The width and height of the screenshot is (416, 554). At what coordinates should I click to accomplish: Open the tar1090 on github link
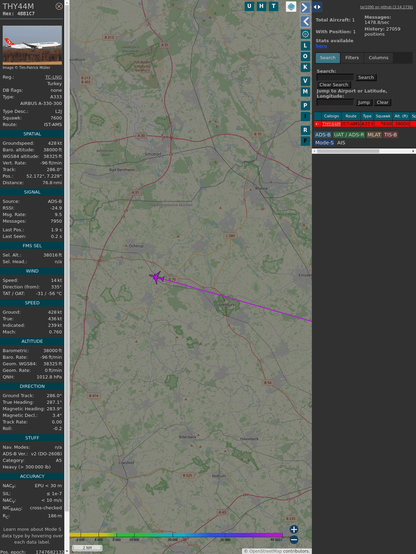[386, 7]
